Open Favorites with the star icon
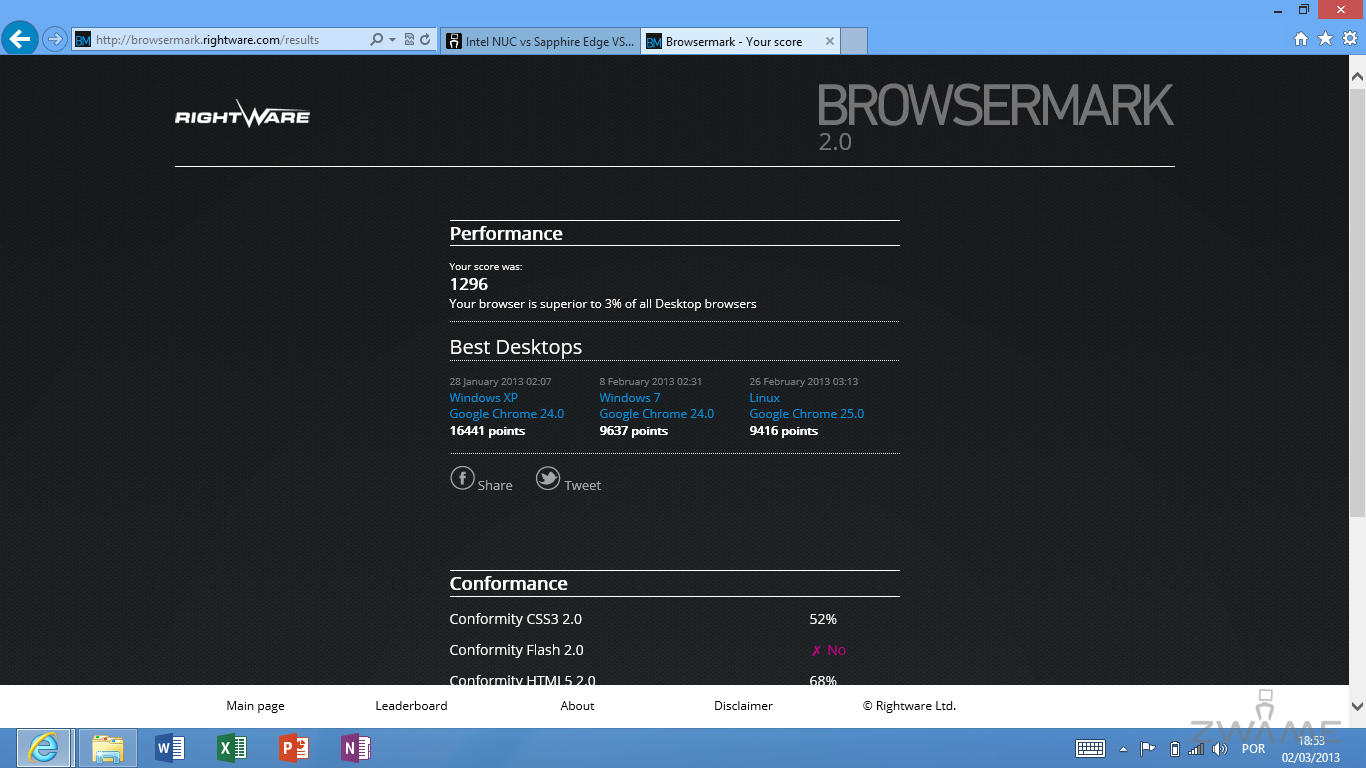This screenshot has width=1366, height=768. [1326, 39]
